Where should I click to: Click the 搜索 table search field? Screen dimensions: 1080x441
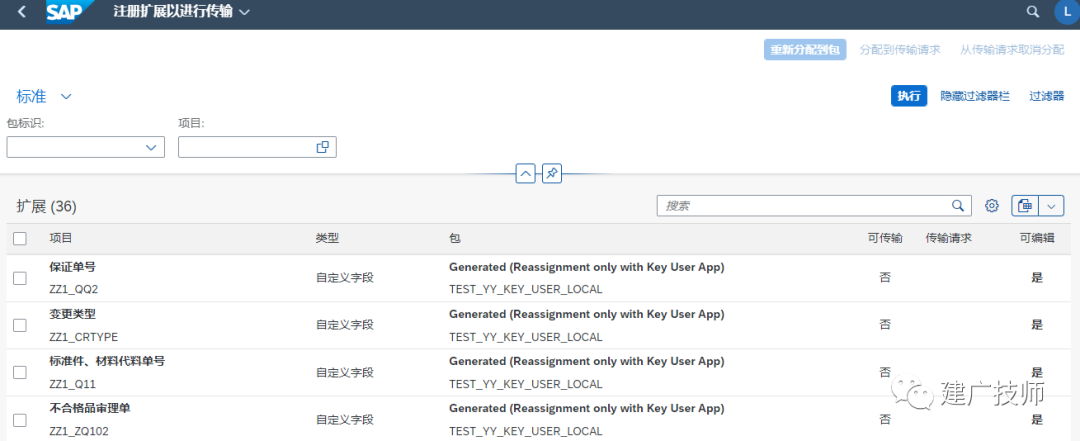(814, 205)
